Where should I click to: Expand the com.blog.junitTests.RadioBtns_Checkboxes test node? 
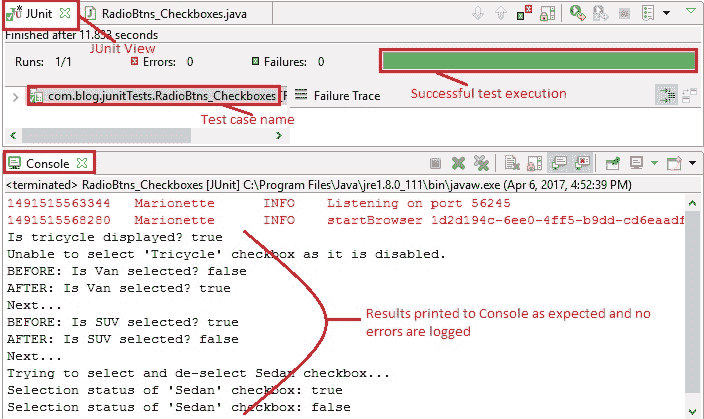pyautogui.click(x=15, y=97)
